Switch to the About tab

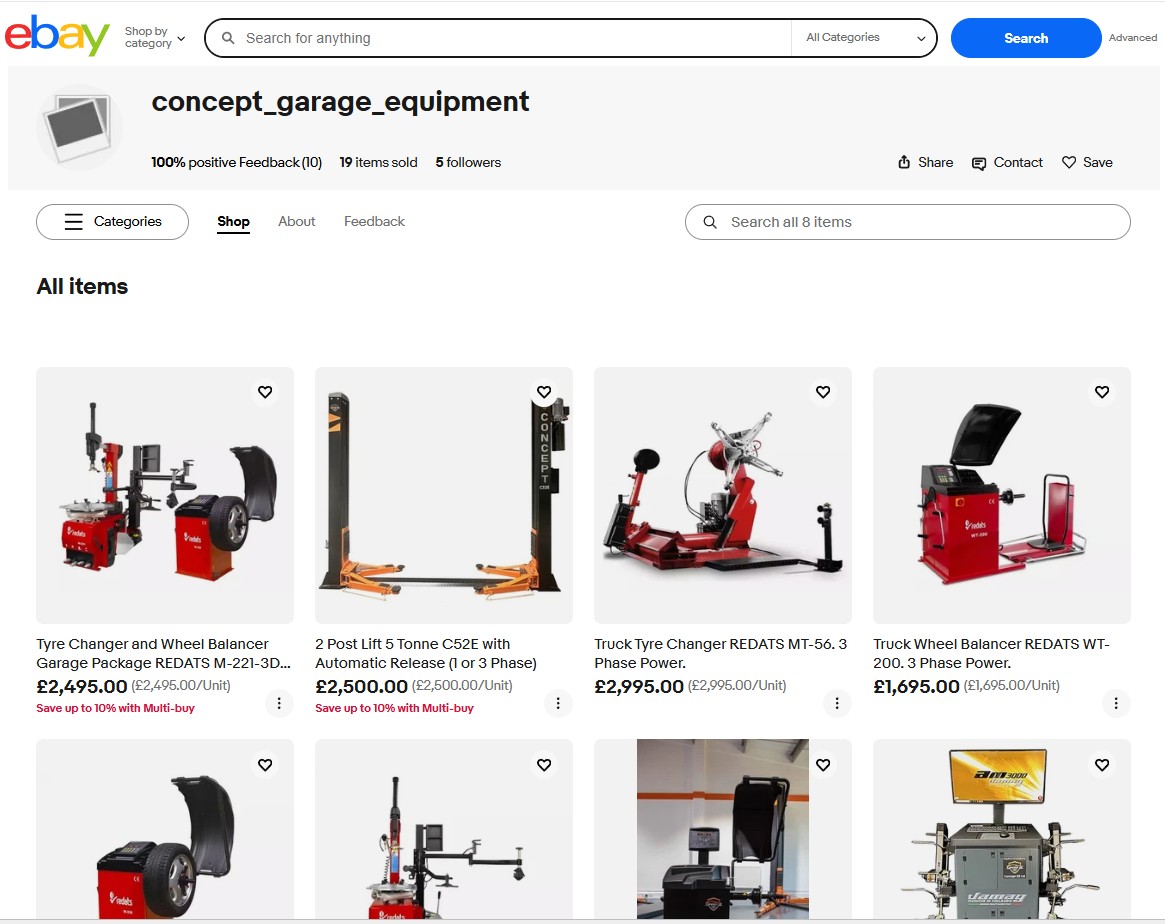click(x=296, y=222)
